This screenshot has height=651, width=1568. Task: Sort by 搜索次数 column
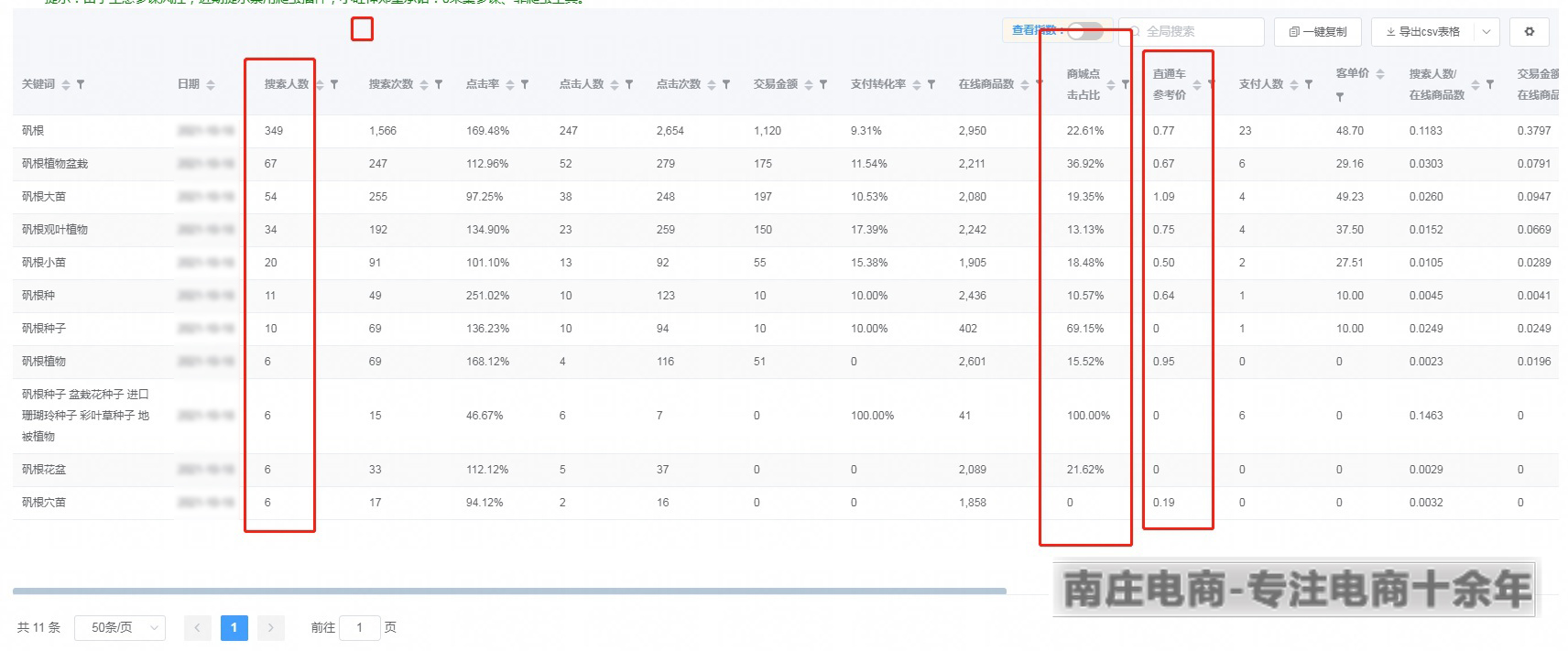pyautogui.click(x=424, y=84)
